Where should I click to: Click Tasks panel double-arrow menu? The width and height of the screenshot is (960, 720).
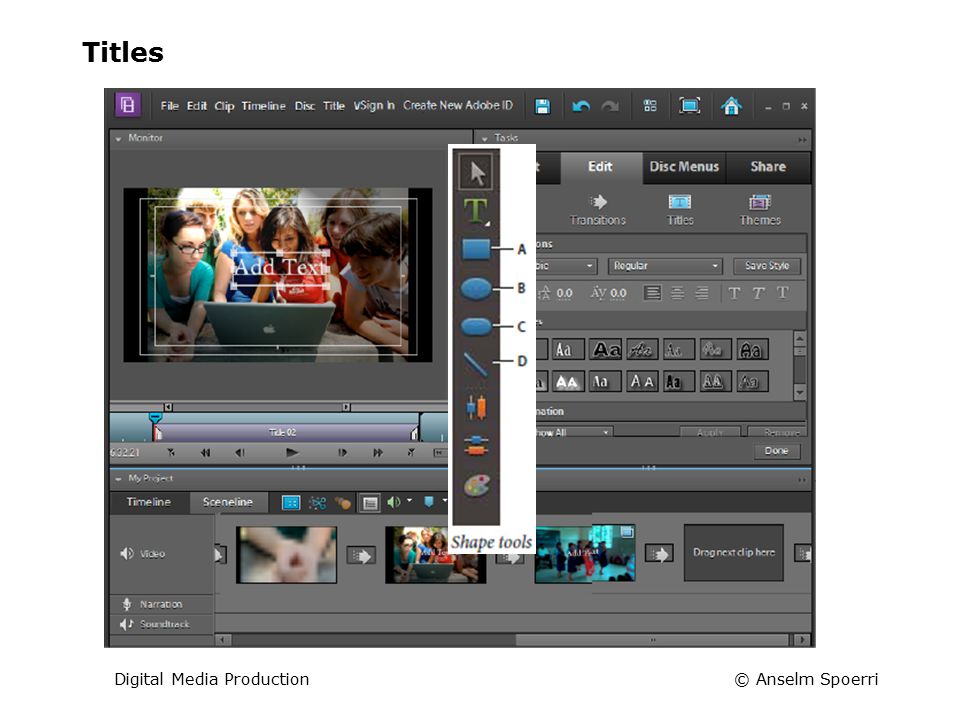click(x=802, y=140)
